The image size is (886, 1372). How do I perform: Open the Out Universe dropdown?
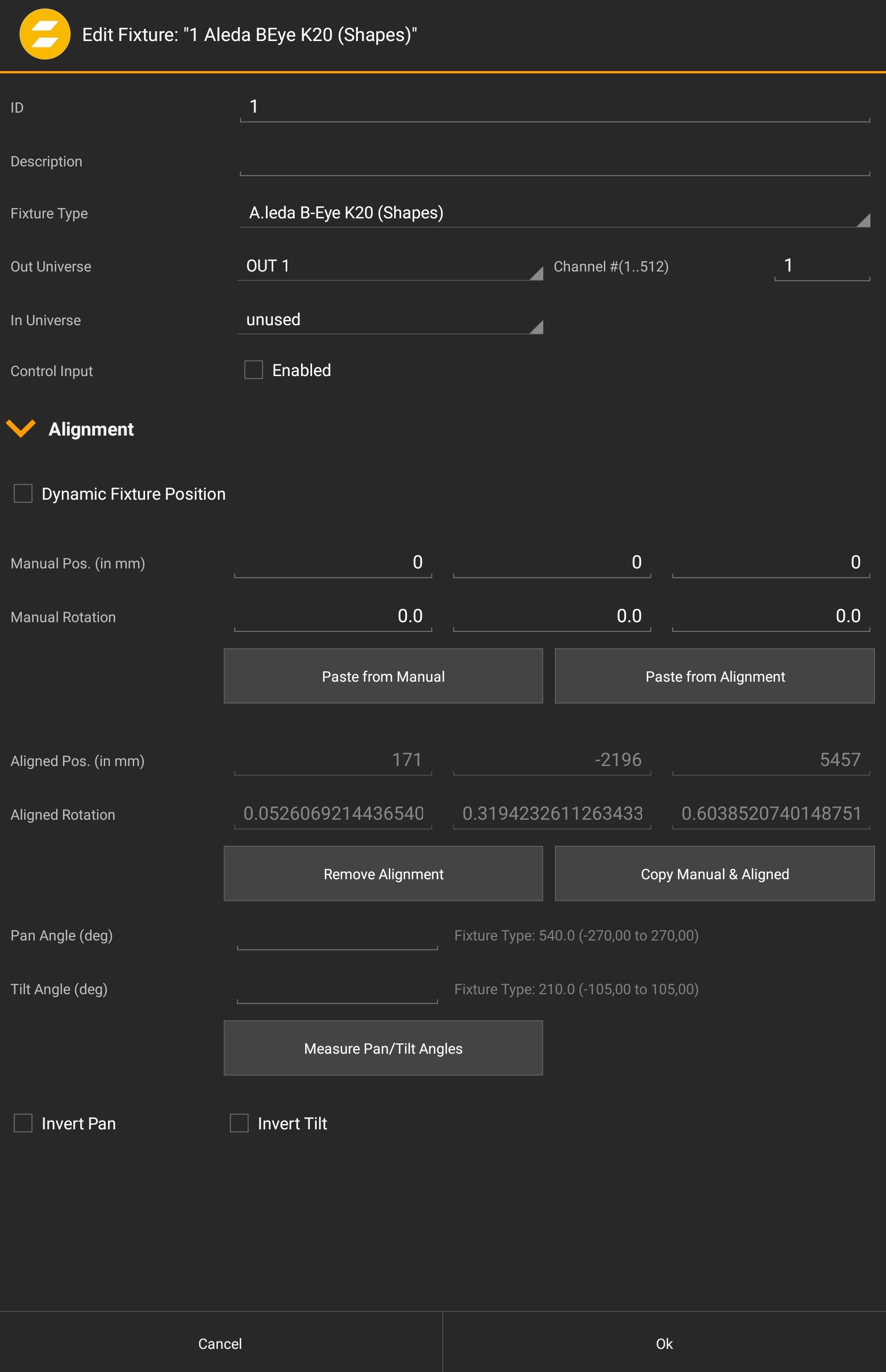point(390,266)
